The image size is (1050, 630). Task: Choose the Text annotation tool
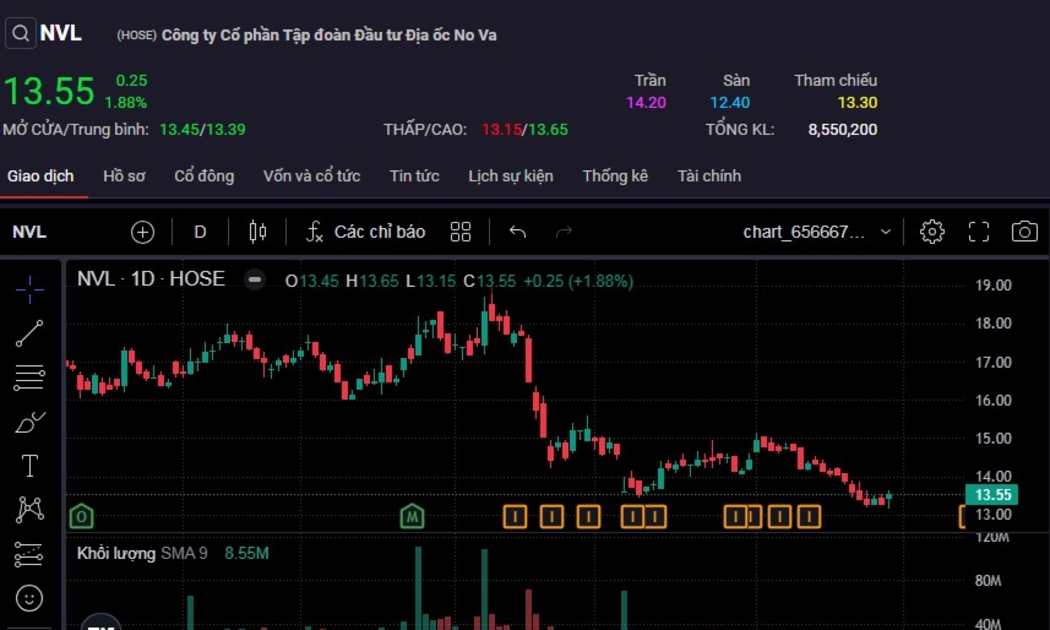[30, 466]
